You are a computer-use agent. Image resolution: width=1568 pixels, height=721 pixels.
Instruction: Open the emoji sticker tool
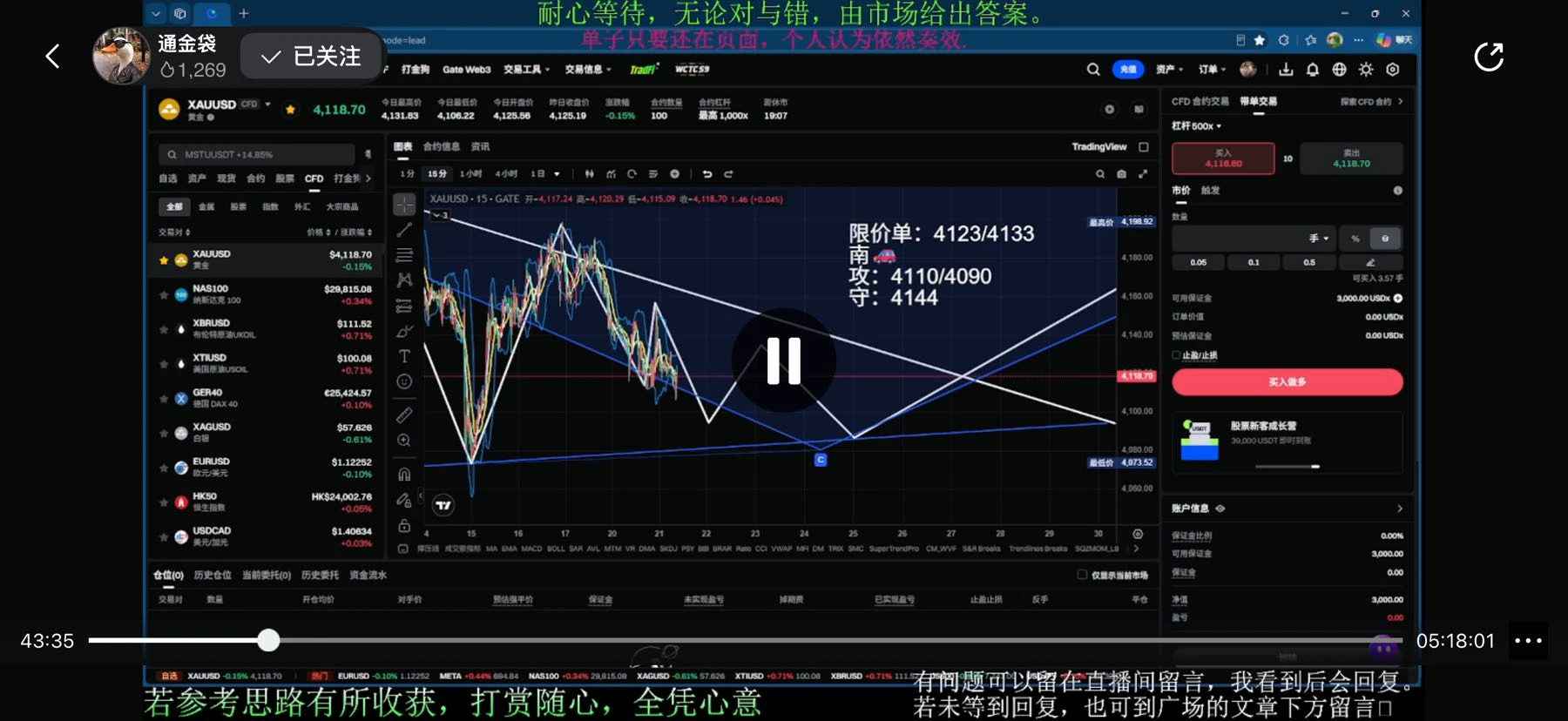pos(404,381)
